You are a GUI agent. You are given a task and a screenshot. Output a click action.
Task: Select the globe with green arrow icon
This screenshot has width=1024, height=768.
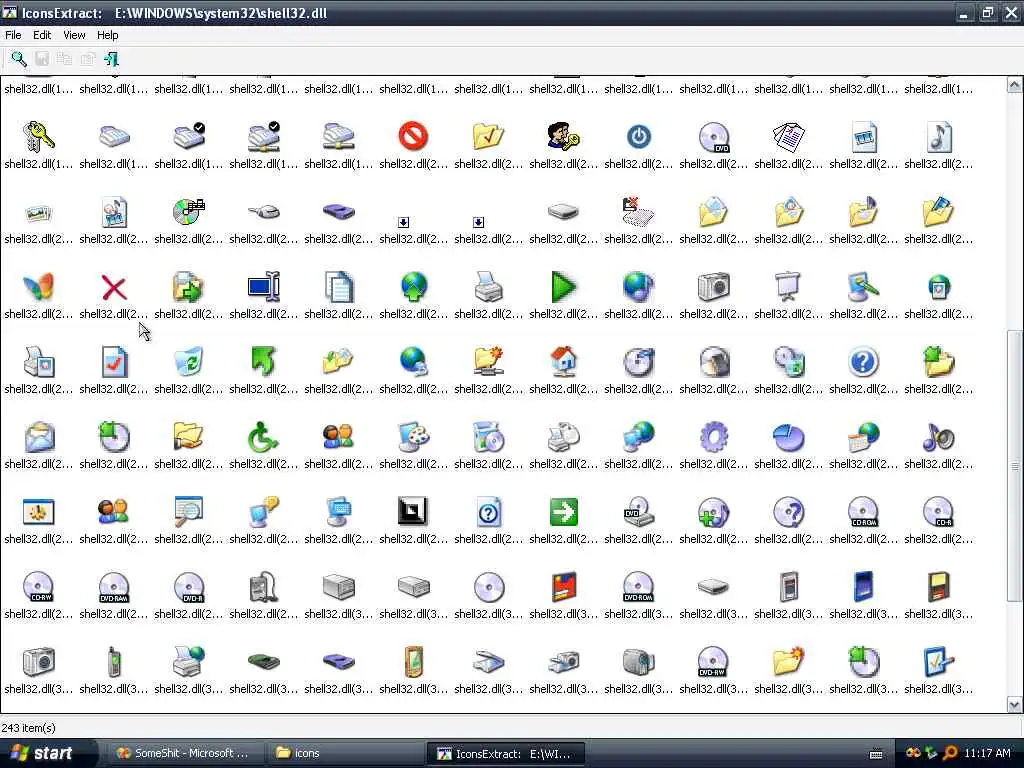[x=413, y=287]
